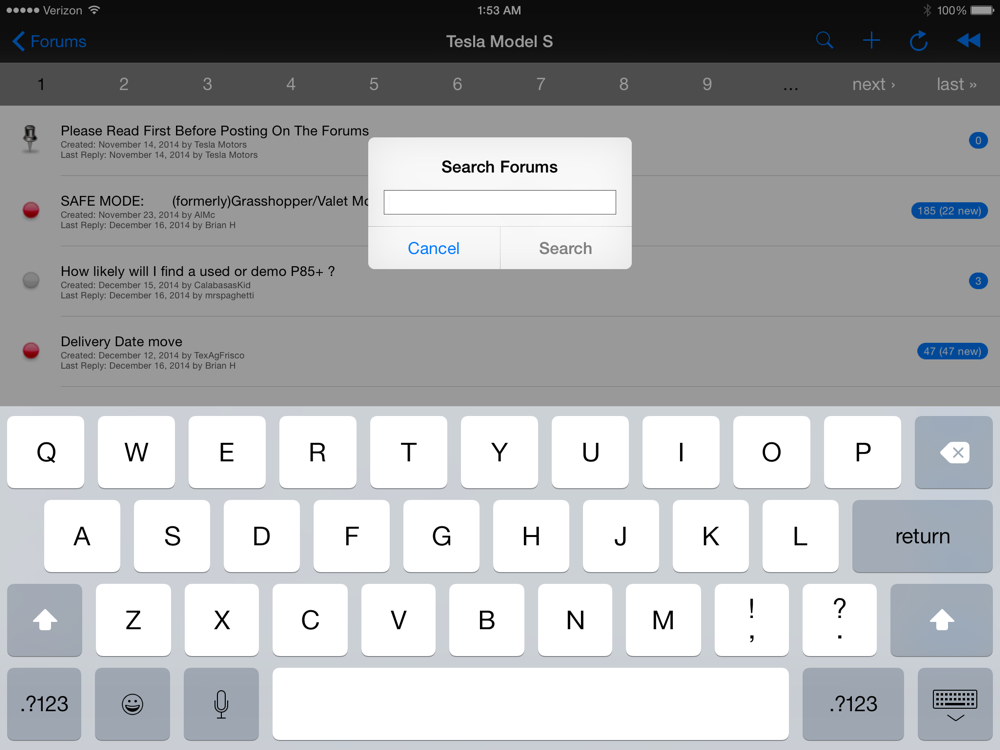Viewport: 1000px width, 750px height.
Task: Tap red dot beside Delivery Date move
Action: (31, 350)
